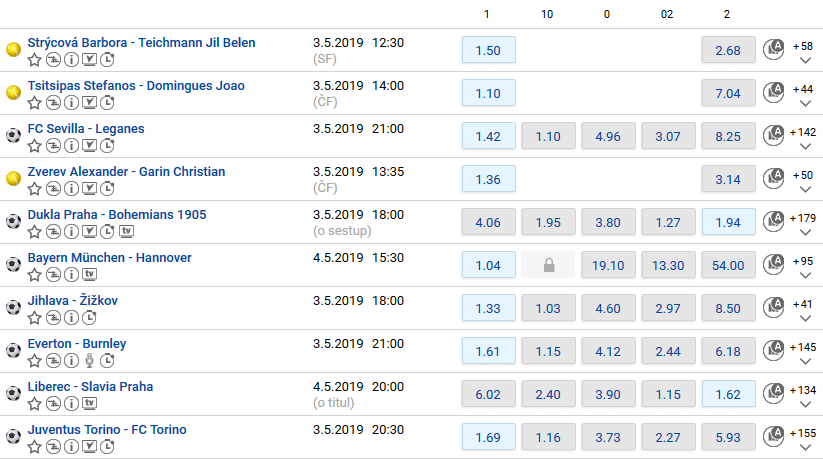Open info icon for Bayern München - Hannover
Image resolution: width=823 pixels, height=459 pixels.
pos(71,275)
